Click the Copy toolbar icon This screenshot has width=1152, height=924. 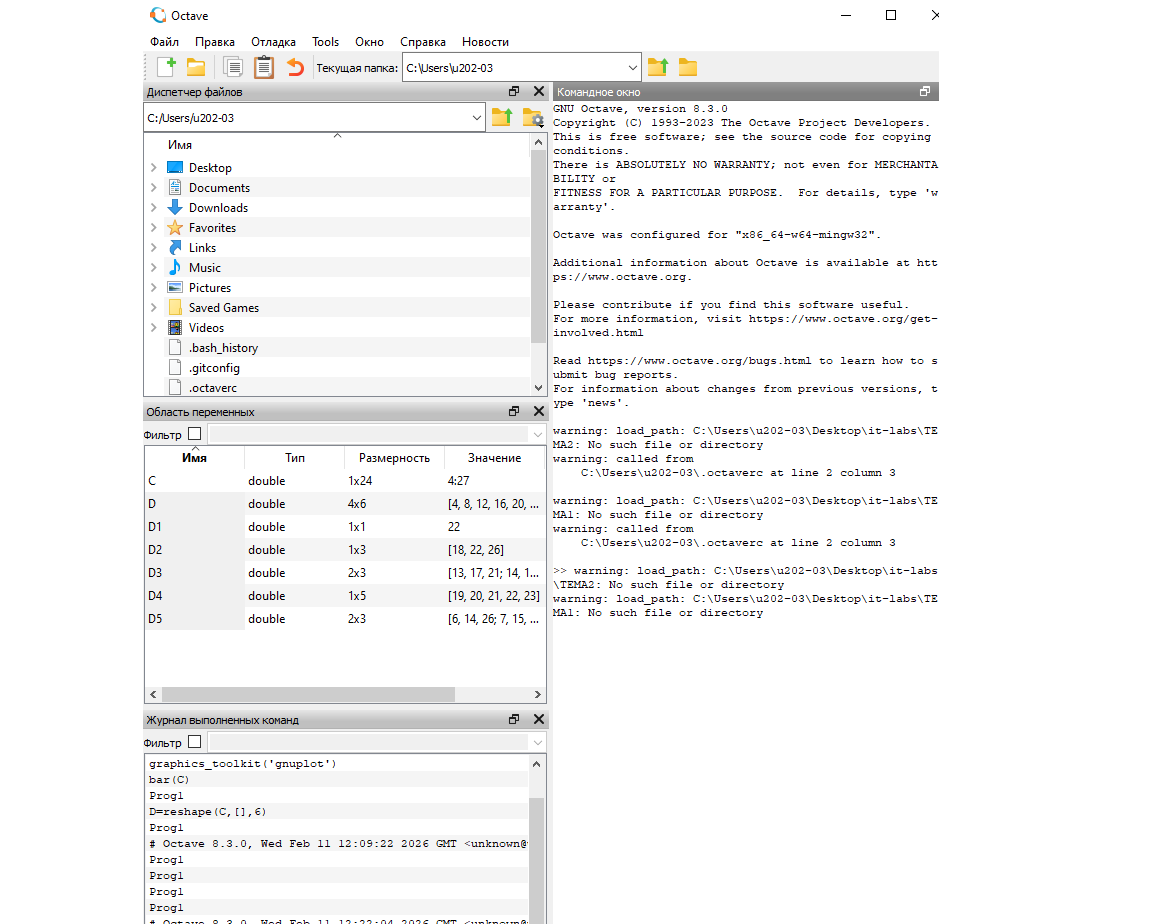click(x=233, y=67)
